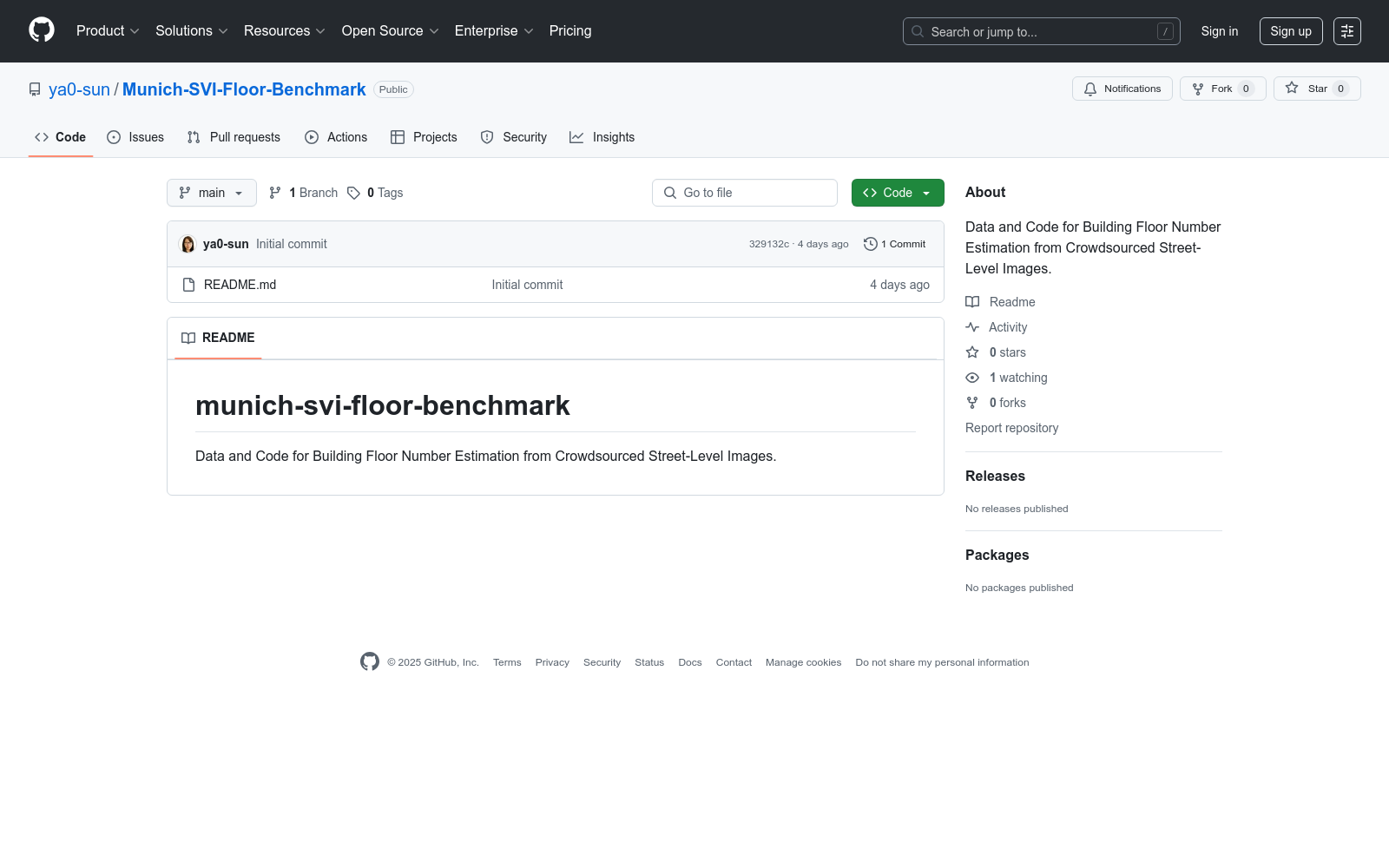Click the Sign in link

[x=1220, y=31]
